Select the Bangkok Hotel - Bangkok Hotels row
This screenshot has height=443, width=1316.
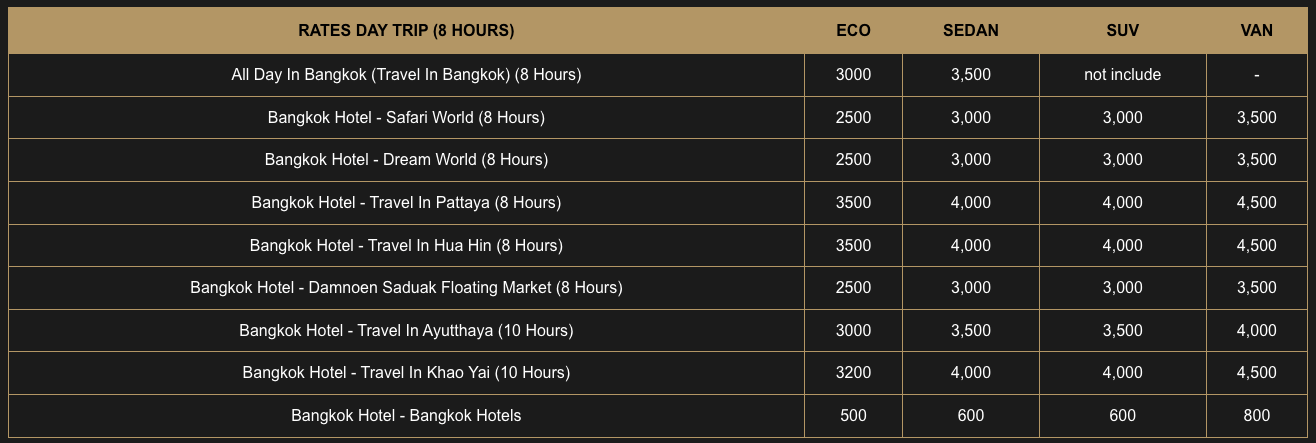click(406, 415)
